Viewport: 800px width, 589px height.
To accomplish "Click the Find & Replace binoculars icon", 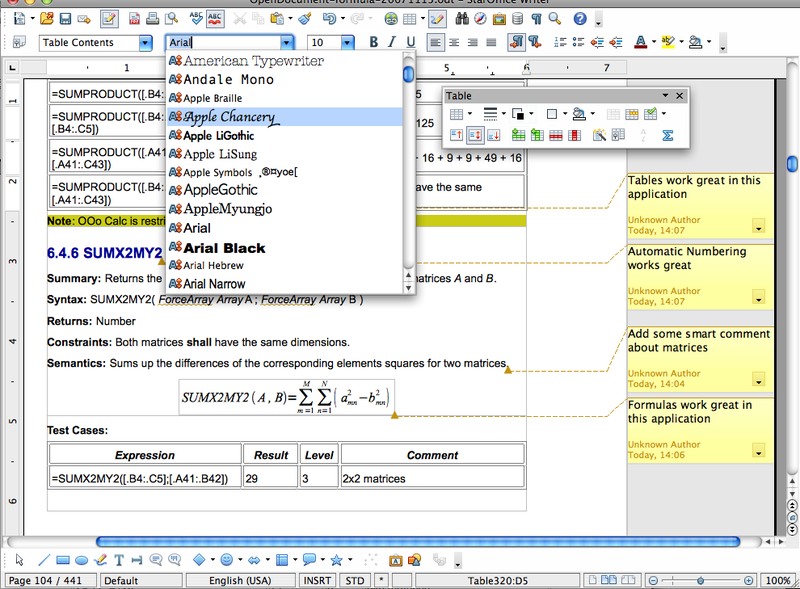I will click(x=462, y=19).
